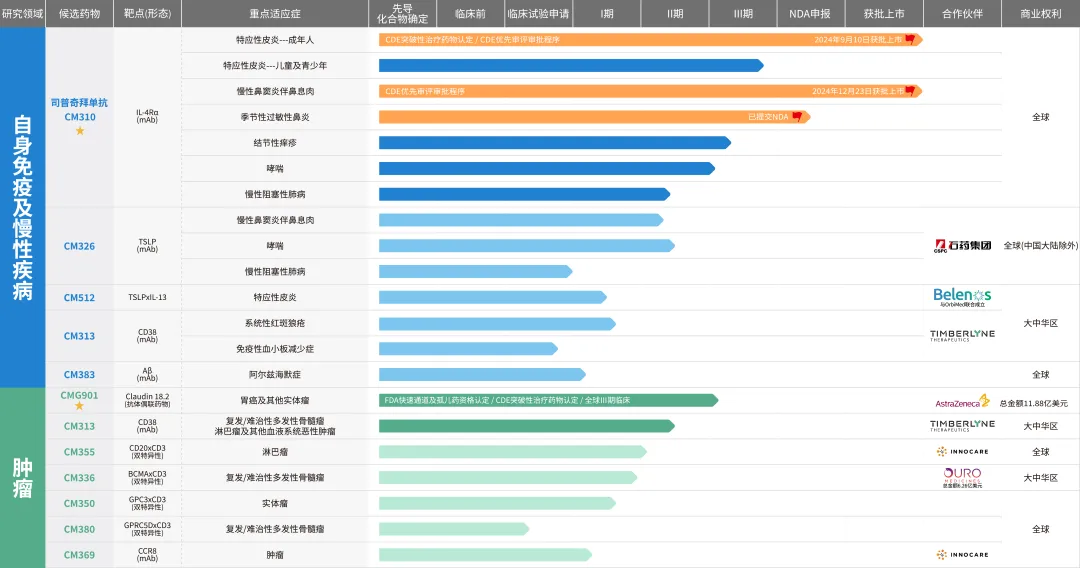Click the red flag after 2024年9月10日获批上市
1080x568 pixels.
coord(910,39)
